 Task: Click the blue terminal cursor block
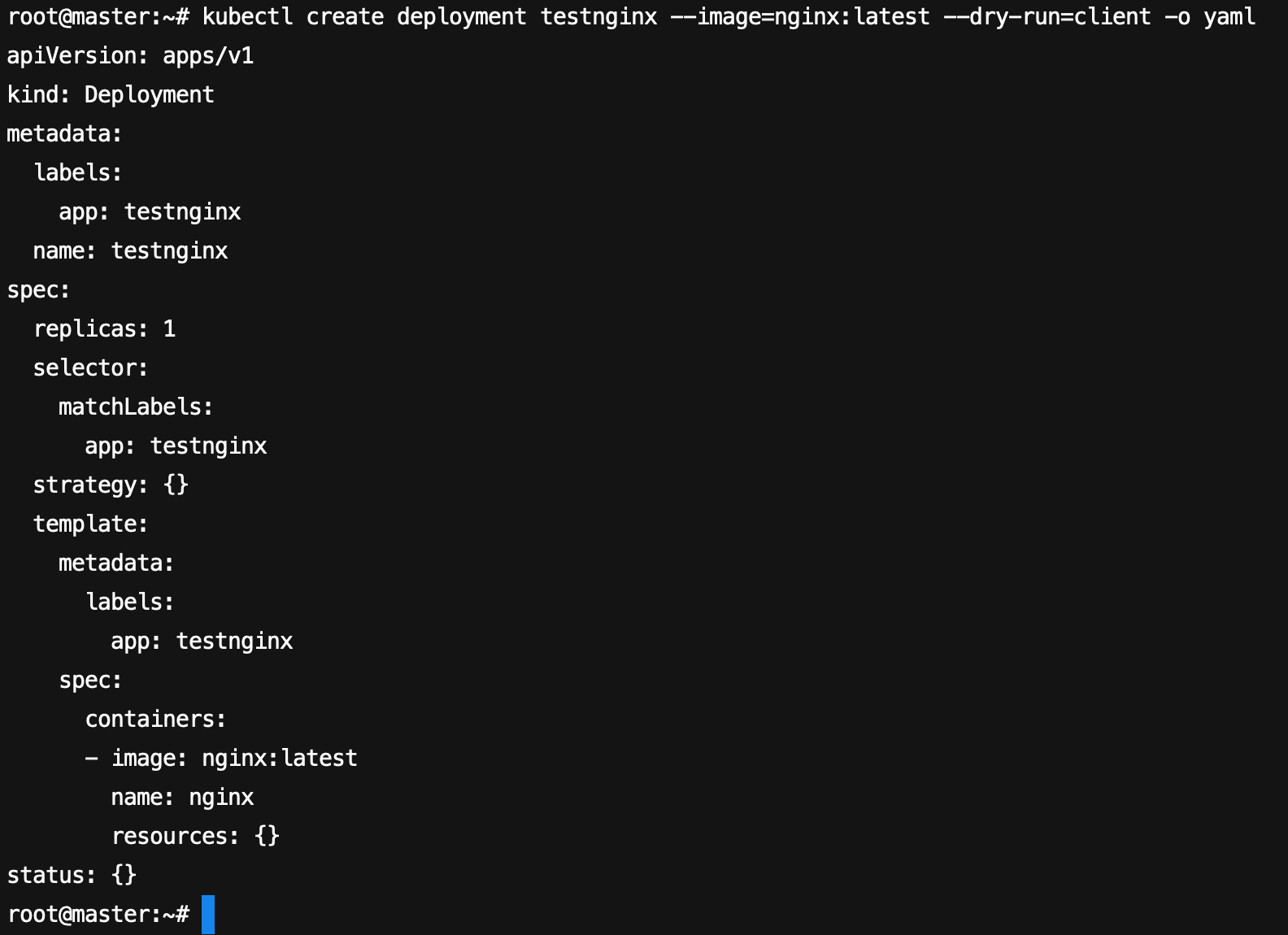[208, 915]
